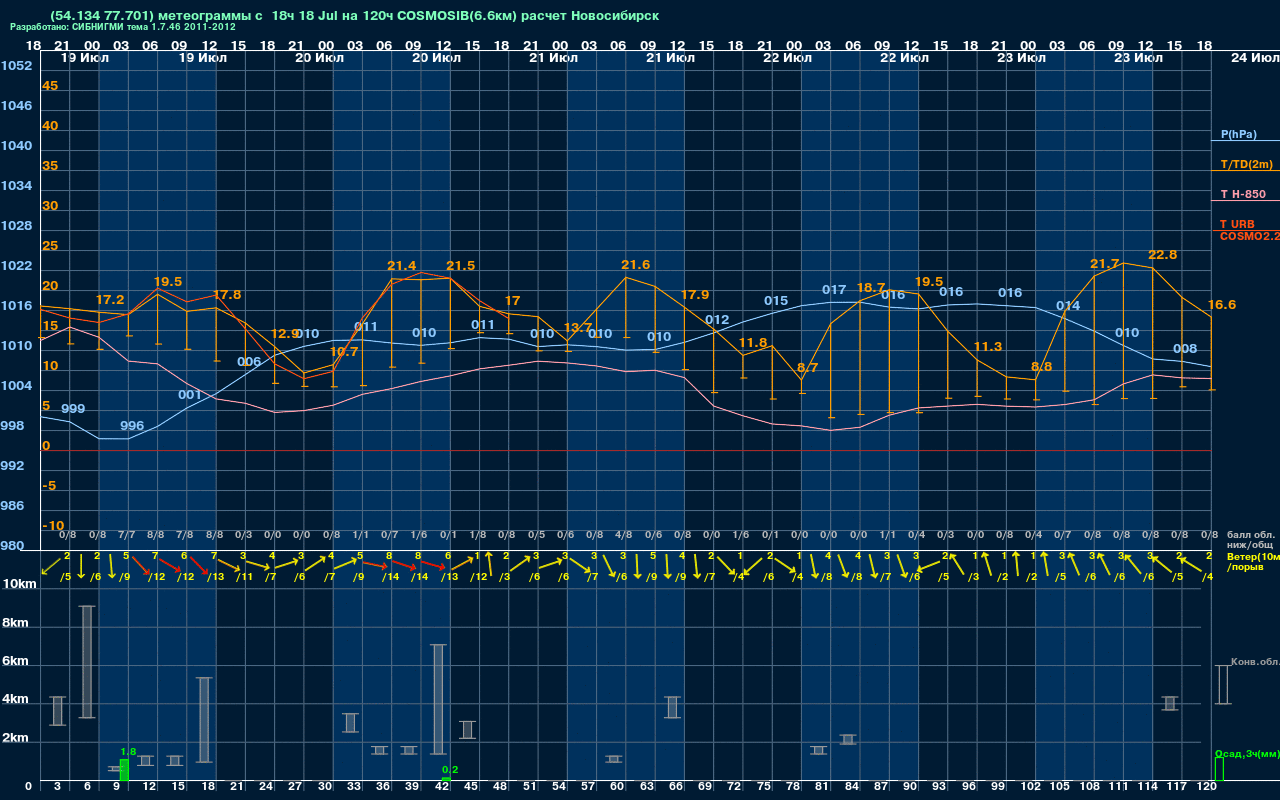Select the 999 pressure label
Screen dimensions: 1280x800
point(73,409)
